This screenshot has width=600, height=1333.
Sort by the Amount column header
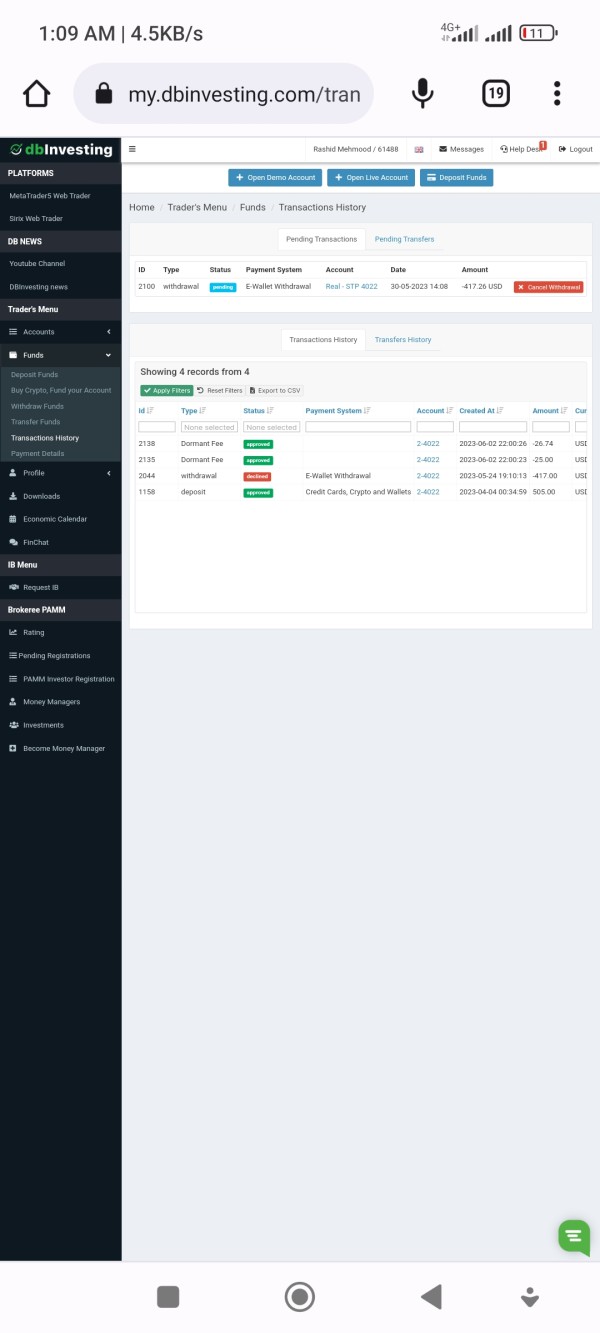[x=550, y=410]
